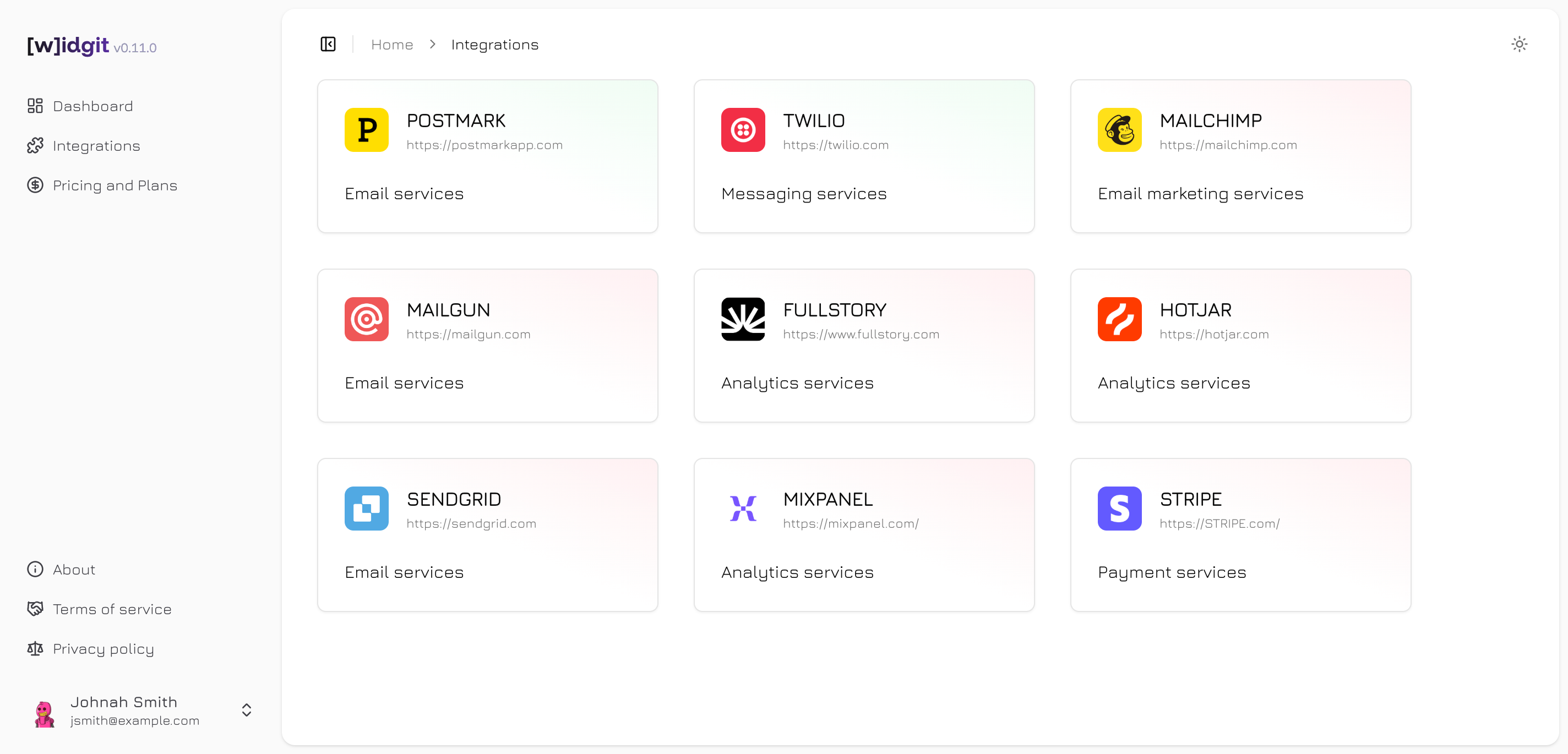
Task: Click jsmith@example.com email text
Action: (135, 720)
